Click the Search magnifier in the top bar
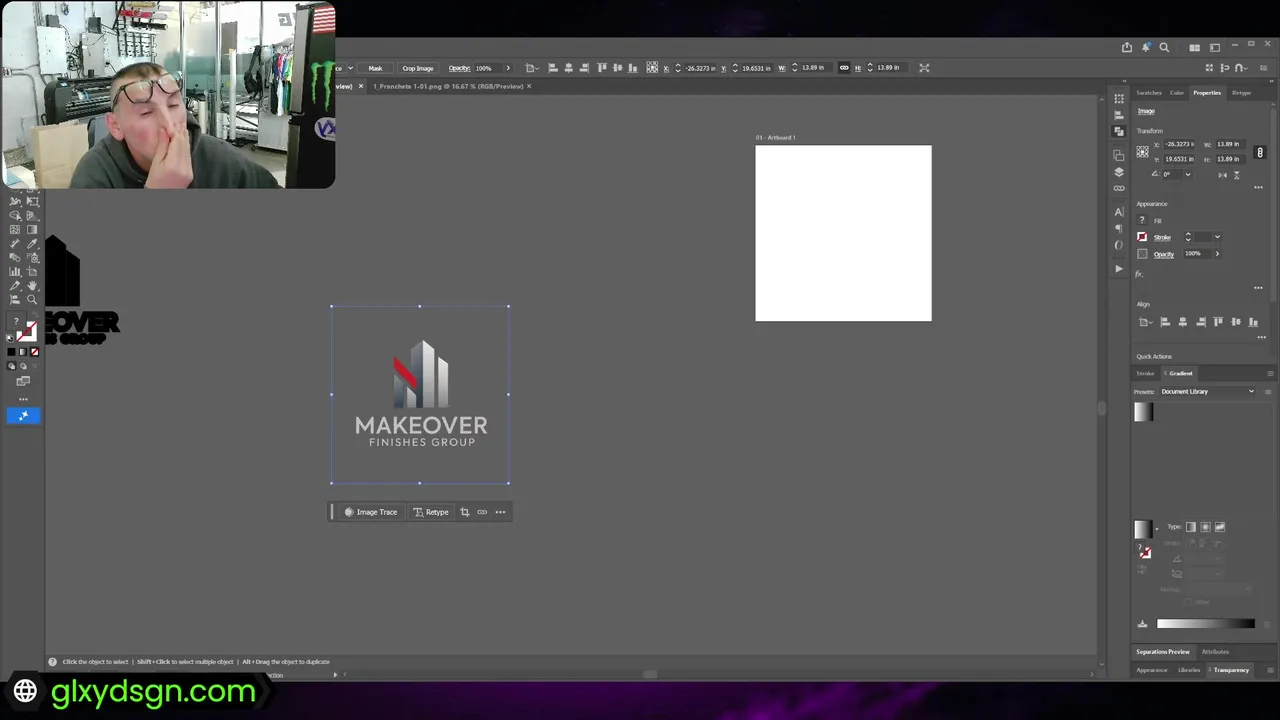 [1164, 47]
